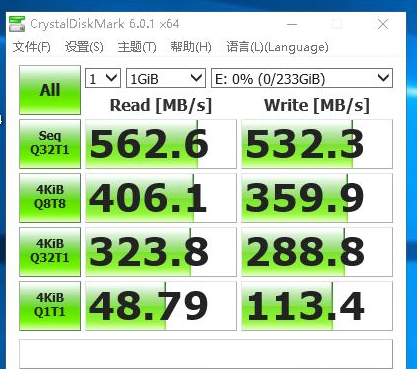The width and height of the screenshot is (417, 369).
Task: Expand the test count dropdown showing 1
Action: tap(103, 78)
